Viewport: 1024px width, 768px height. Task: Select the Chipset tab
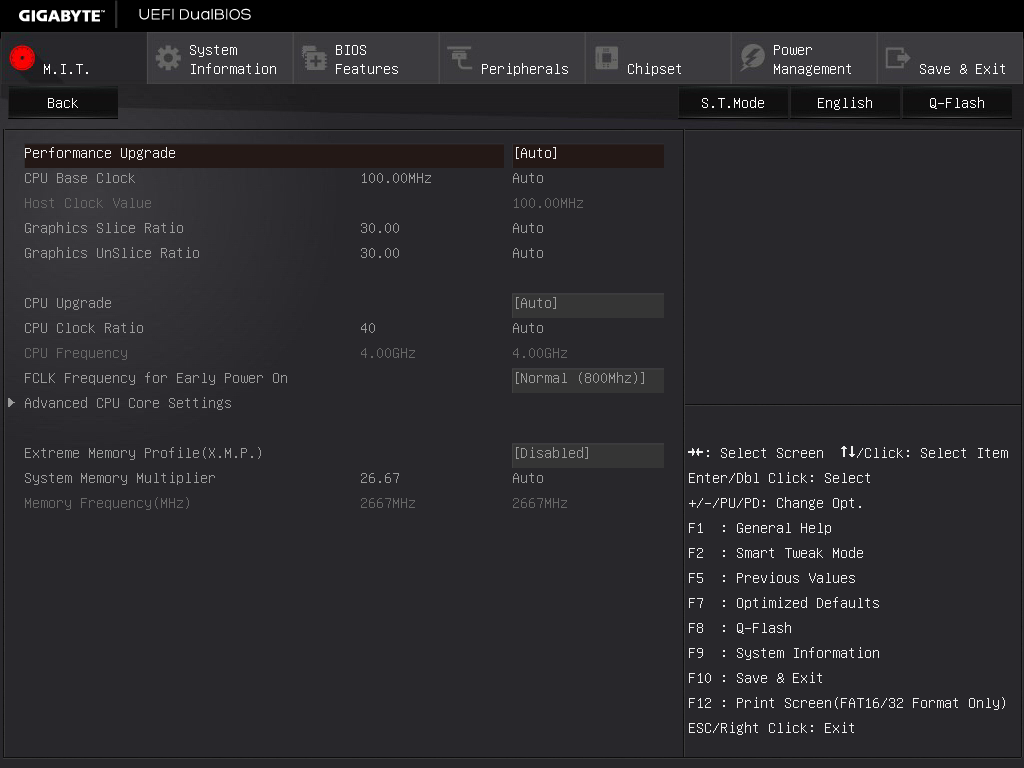click(x=658, y=59)
